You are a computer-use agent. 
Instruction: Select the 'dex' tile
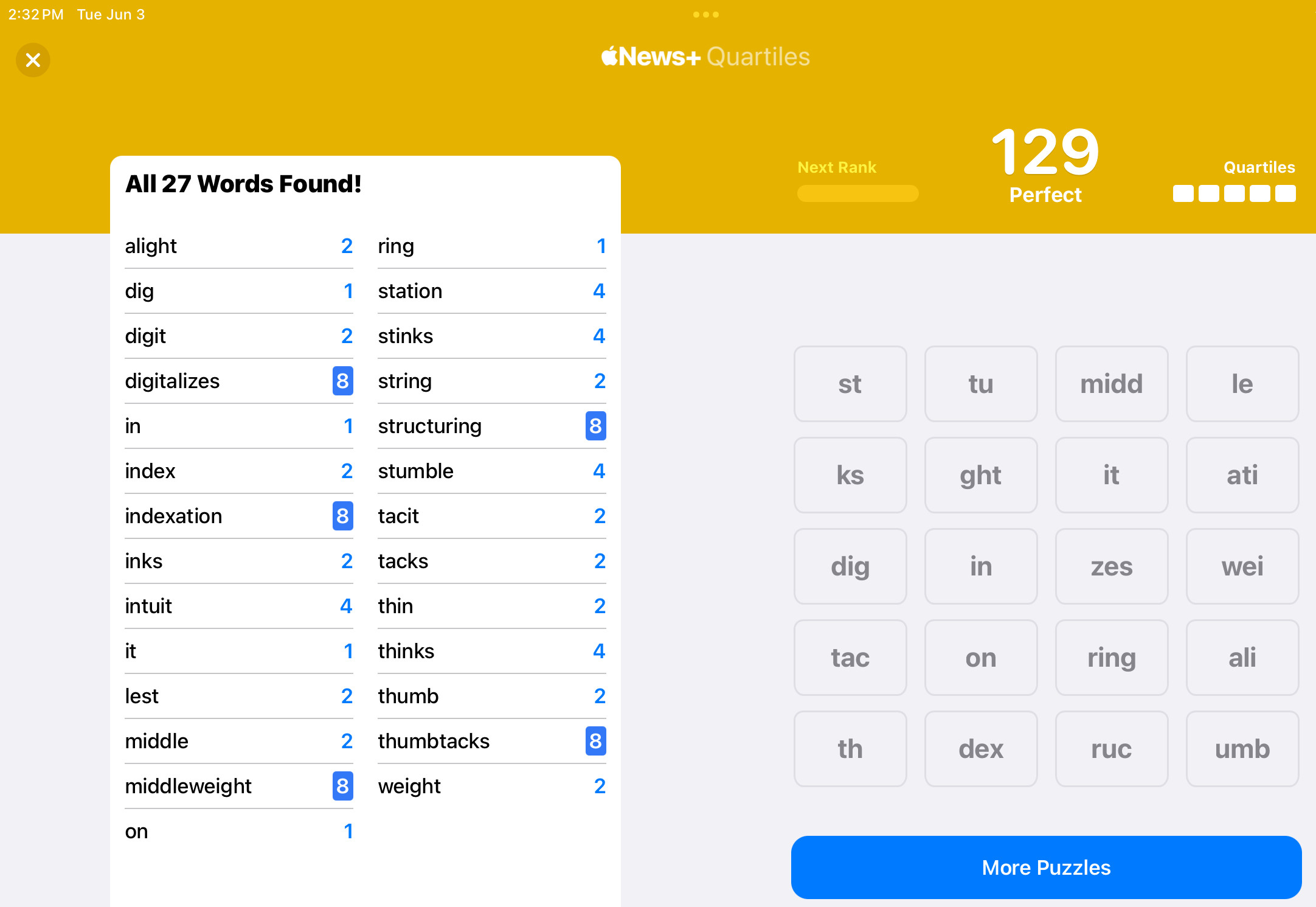[980, 749]
